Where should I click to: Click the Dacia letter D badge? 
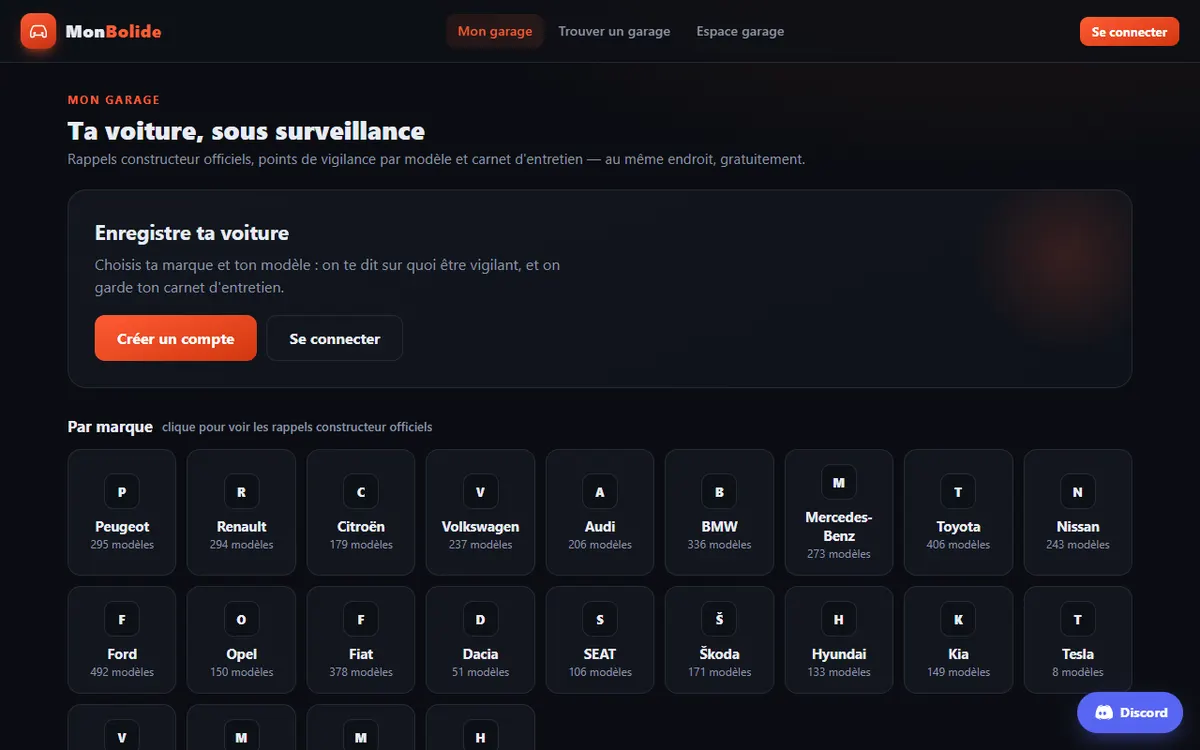480,620
